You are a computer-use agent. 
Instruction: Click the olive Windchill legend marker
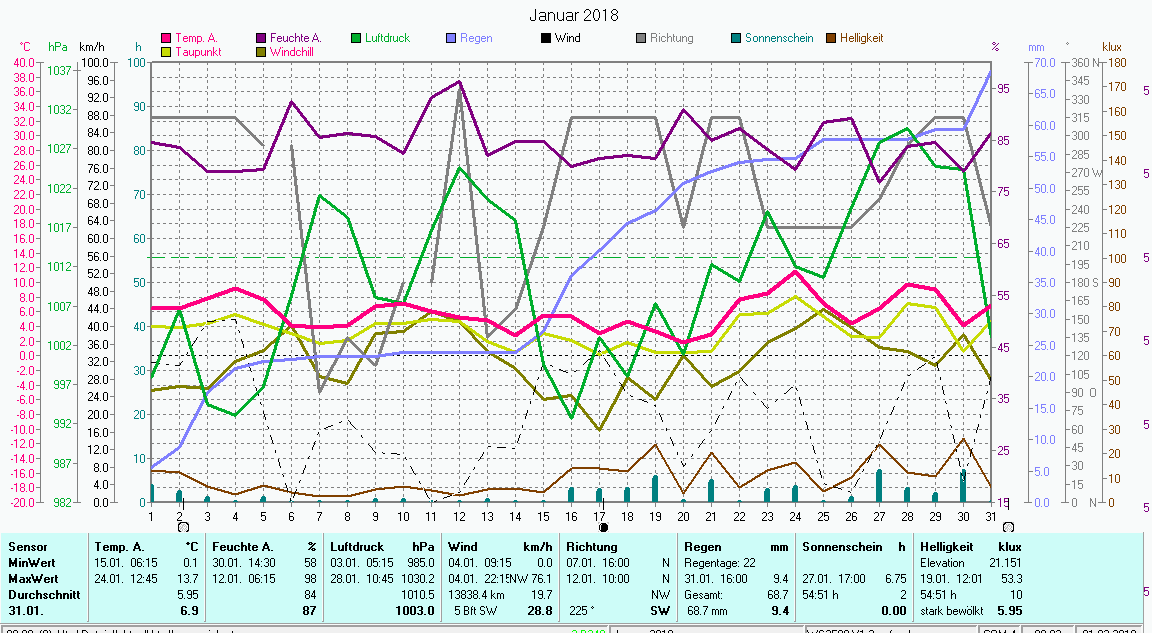261,51
